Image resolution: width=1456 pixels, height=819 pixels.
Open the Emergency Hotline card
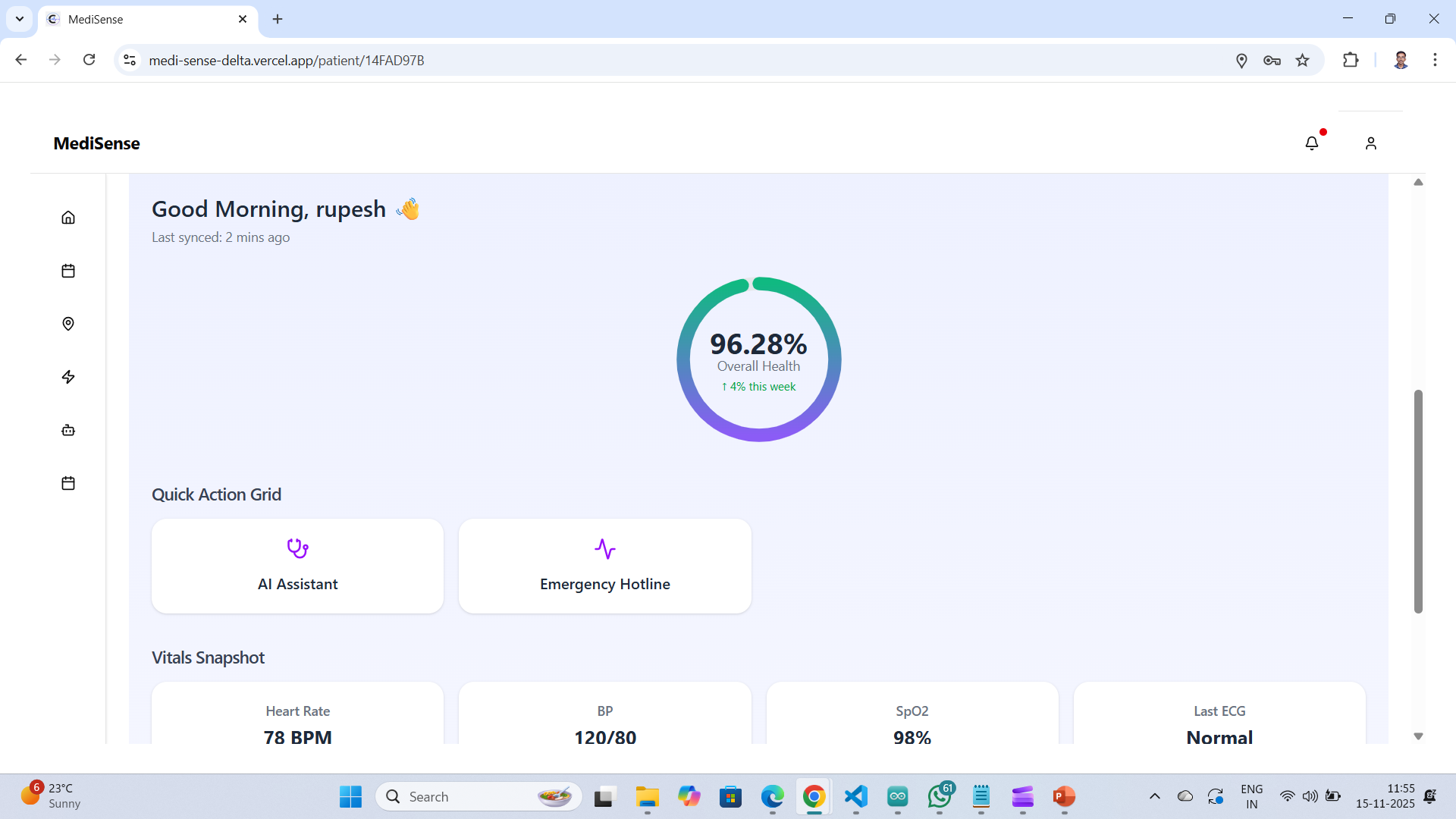click(604, 566)
